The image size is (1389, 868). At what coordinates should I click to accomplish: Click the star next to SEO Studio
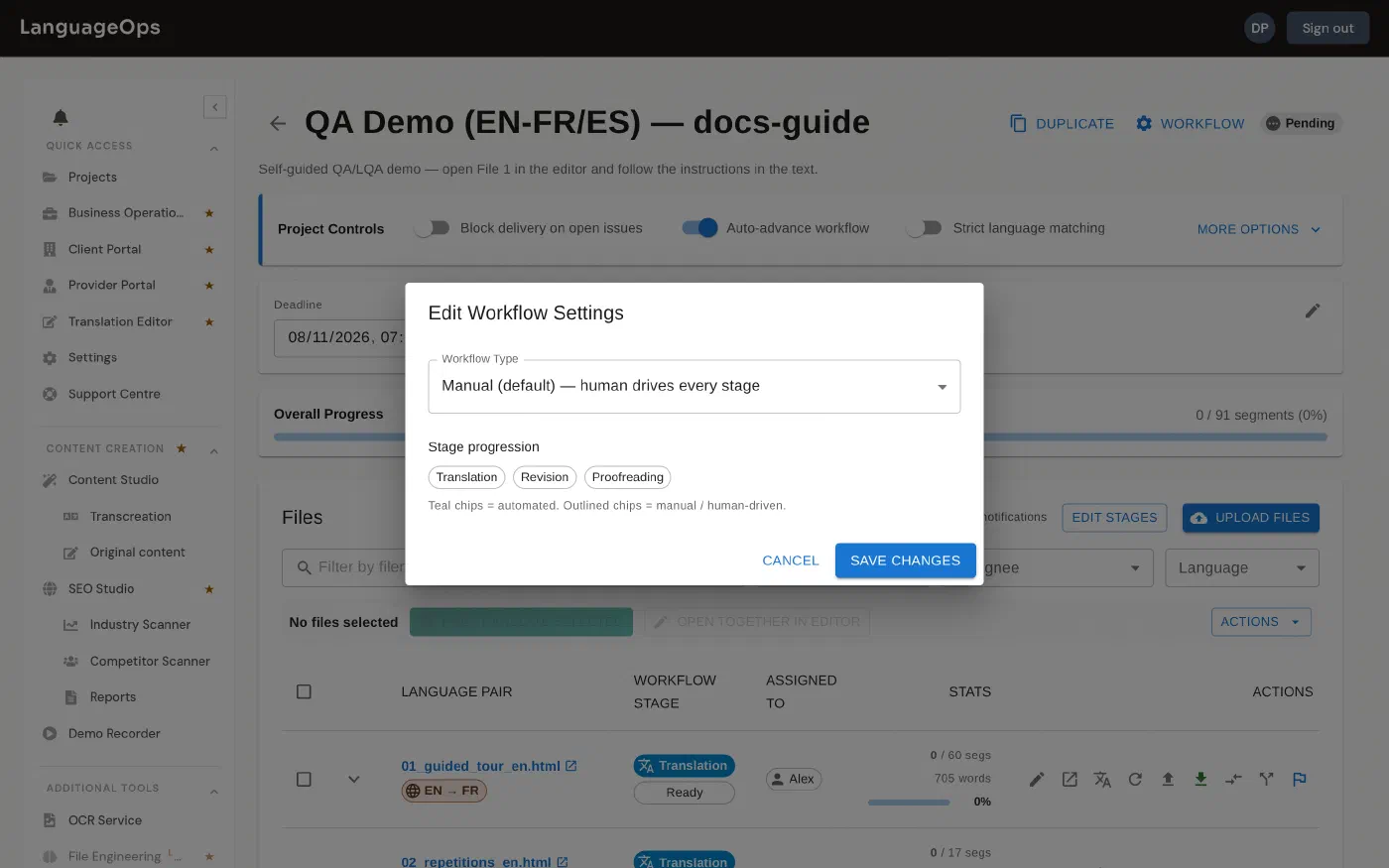[209, 589]
